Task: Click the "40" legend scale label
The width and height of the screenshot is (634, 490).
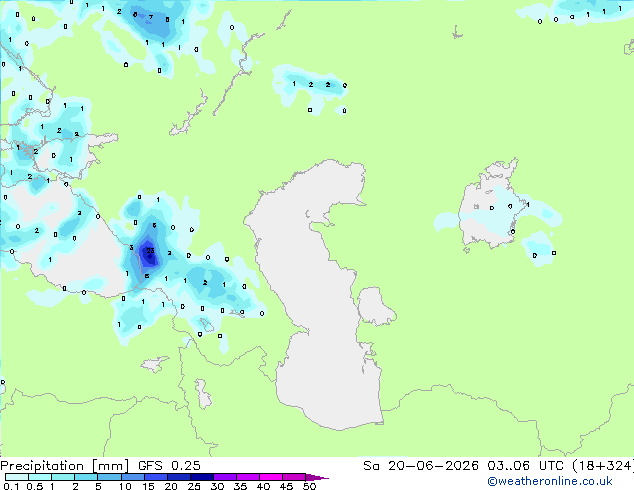Action: click(263, 486)
